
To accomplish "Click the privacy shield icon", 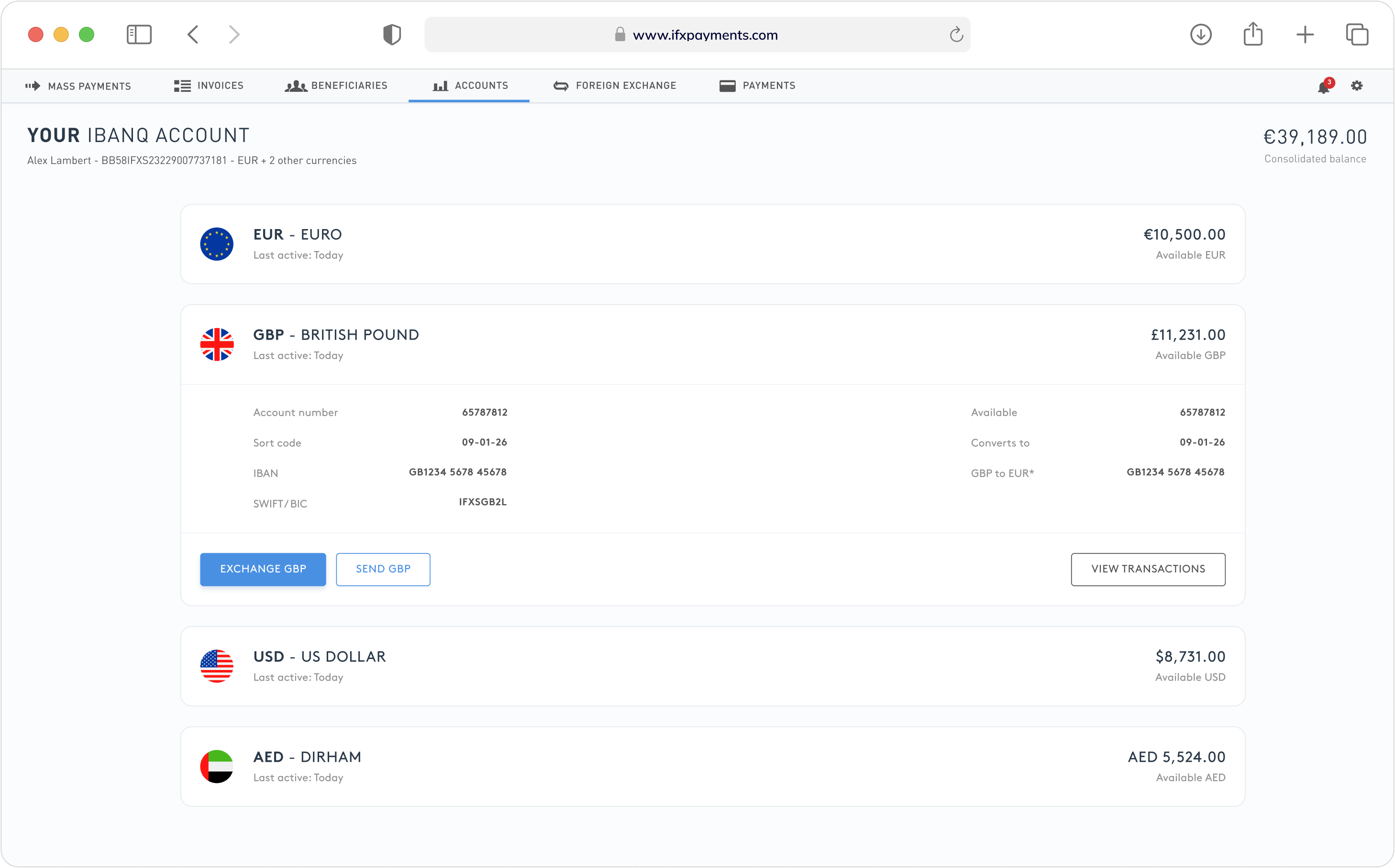I will coord(392,34).
